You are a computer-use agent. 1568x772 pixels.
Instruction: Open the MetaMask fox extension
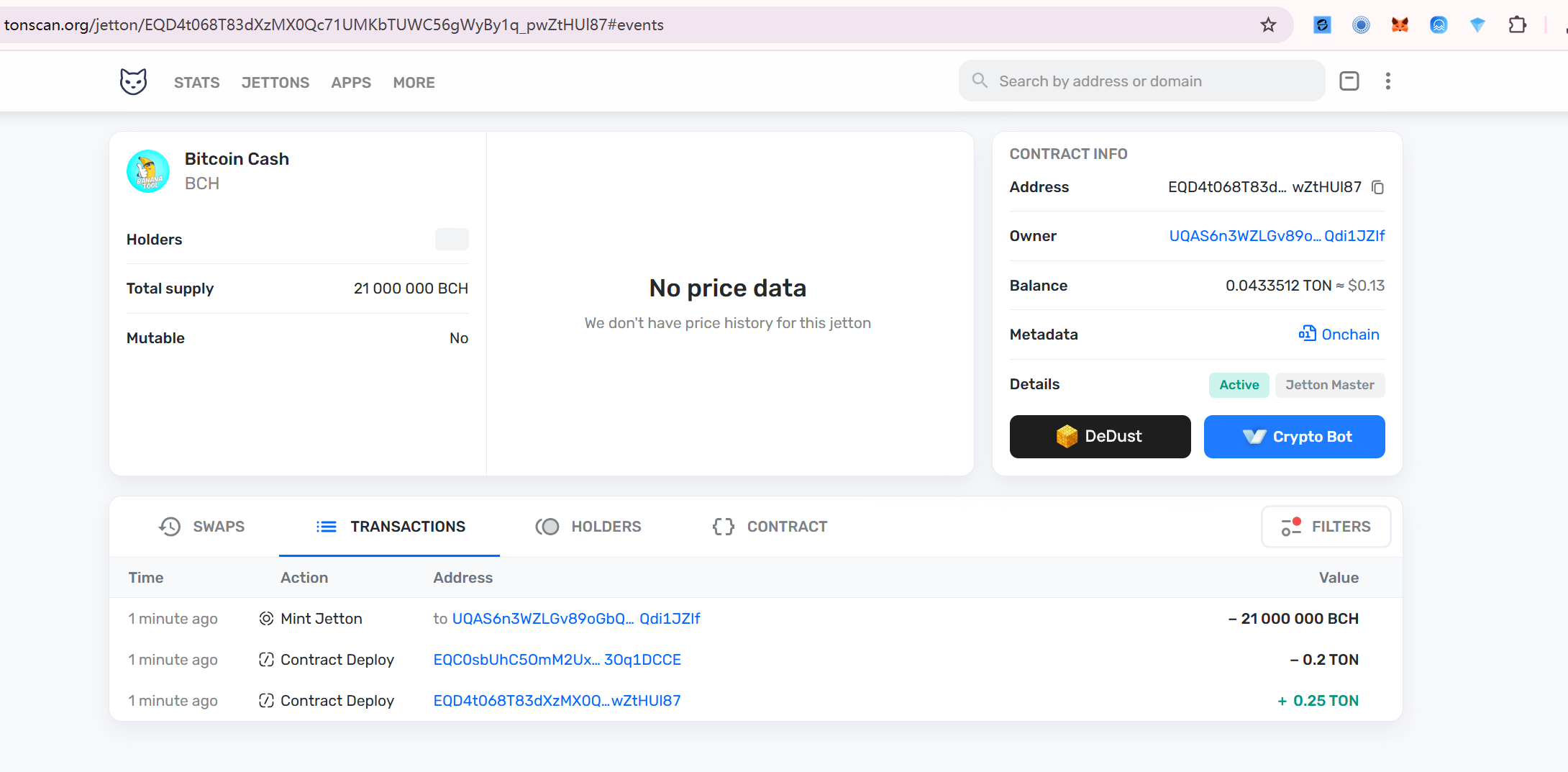[1400, 25]
